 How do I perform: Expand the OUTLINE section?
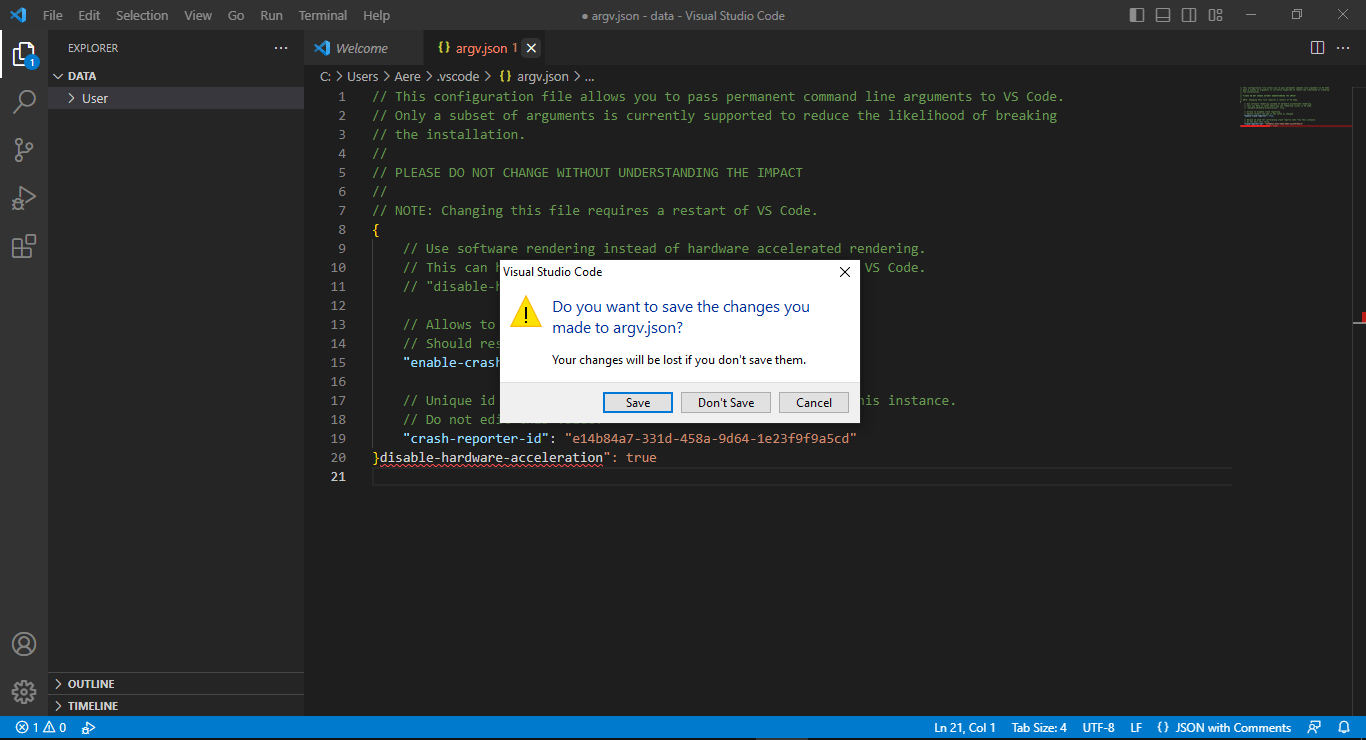(175, 684)
